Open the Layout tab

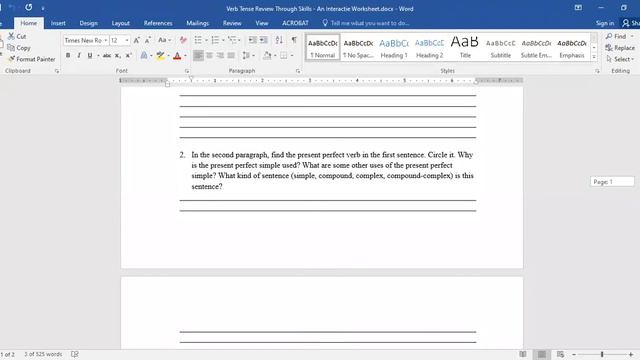120,23
